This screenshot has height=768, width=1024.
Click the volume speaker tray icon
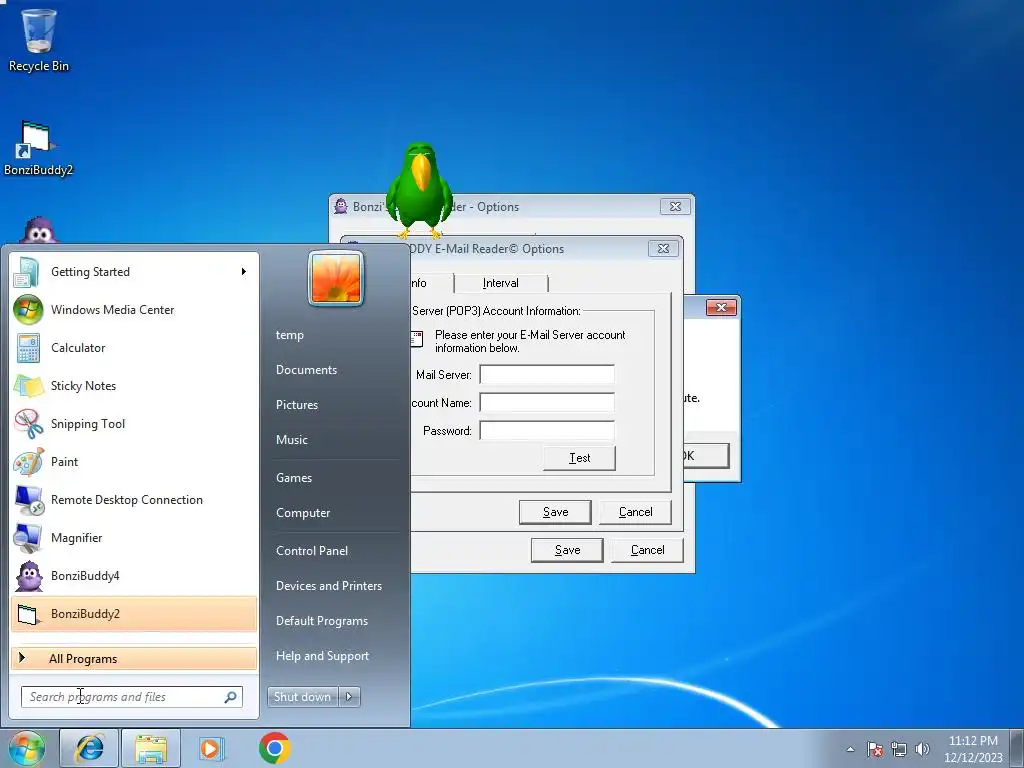922,749
